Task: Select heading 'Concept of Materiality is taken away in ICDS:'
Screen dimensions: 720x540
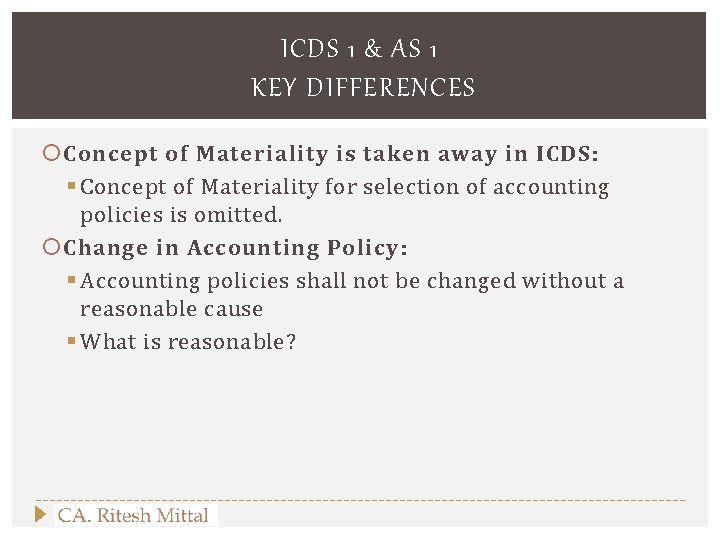Action: (x=331, y=154)
